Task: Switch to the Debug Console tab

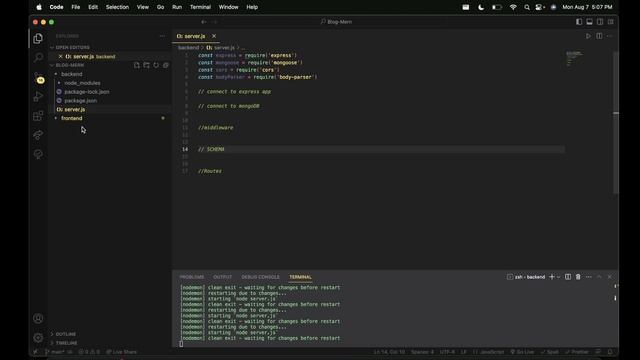Action: pyautogui.click(x=260, y=277)
